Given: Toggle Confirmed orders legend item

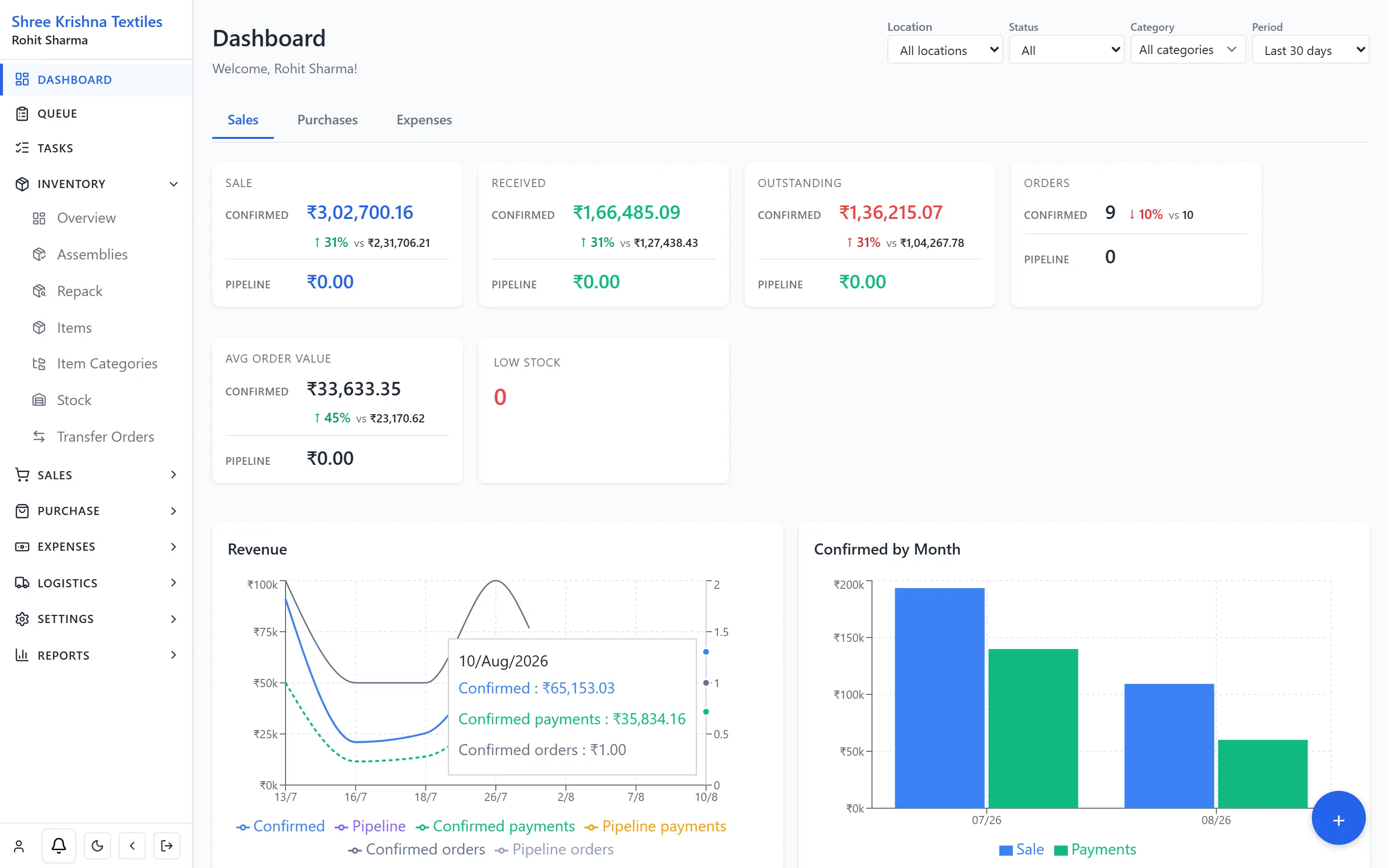Looking at the screenshot, I should coord(417,850).
